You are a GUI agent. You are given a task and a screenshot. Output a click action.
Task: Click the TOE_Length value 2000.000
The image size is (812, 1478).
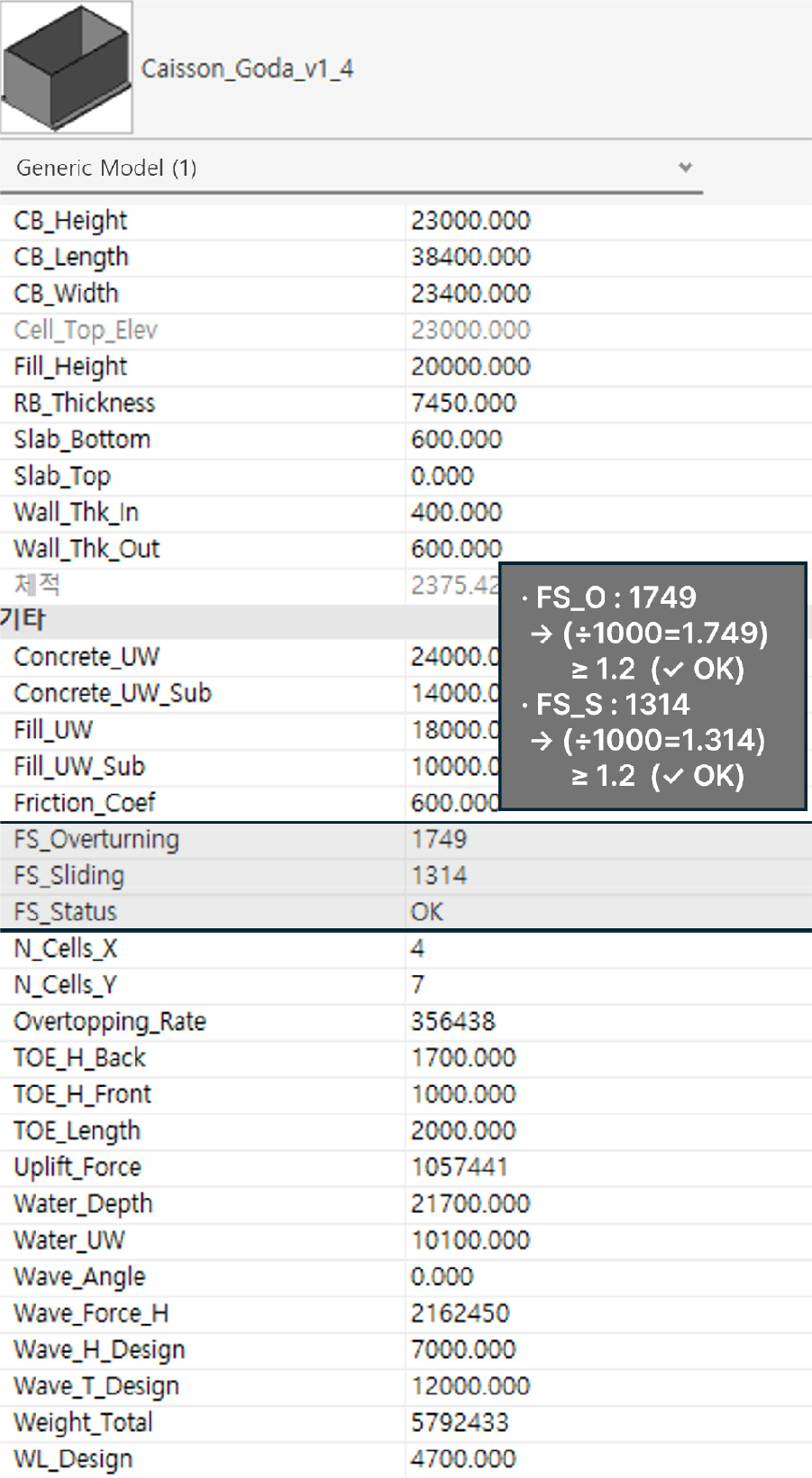pyautogui.click(x=463, y=1131)
